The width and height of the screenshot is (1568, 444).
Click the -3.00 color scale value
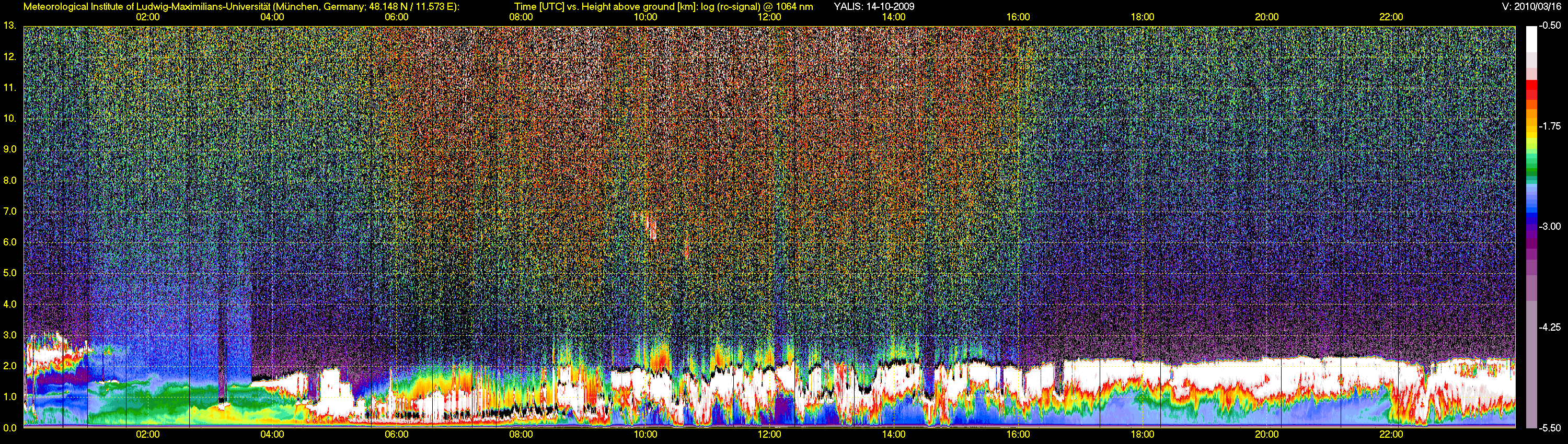click(1550, 226)
